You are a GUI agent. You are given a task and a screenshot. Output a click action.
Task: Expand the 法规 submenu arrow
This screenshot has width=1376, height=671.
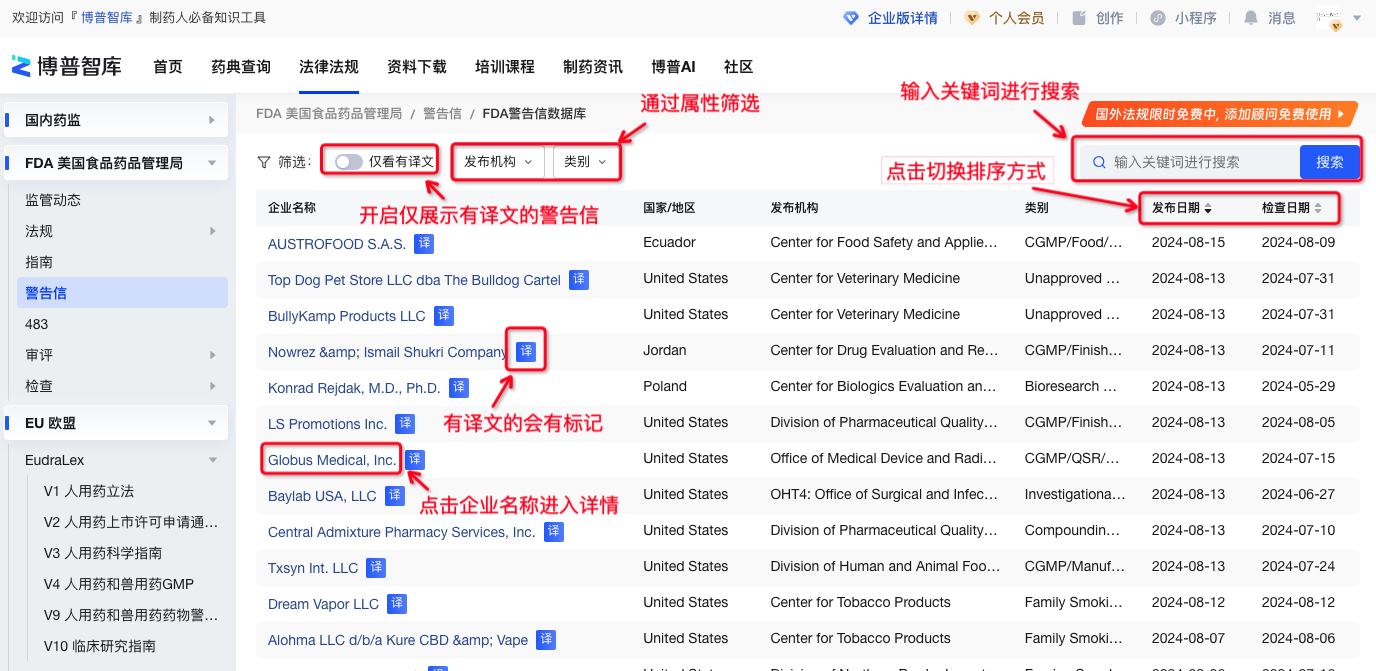click(x=212, y=231)
